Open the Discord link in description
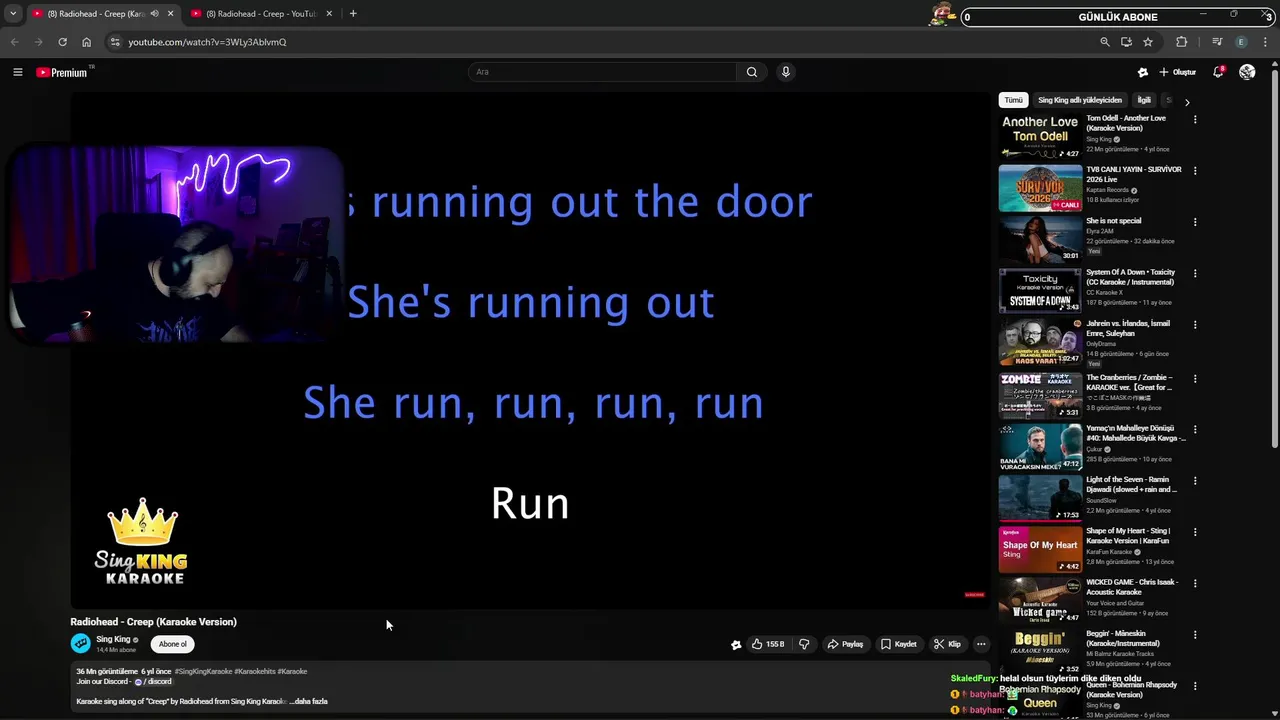 pos(156,681)
